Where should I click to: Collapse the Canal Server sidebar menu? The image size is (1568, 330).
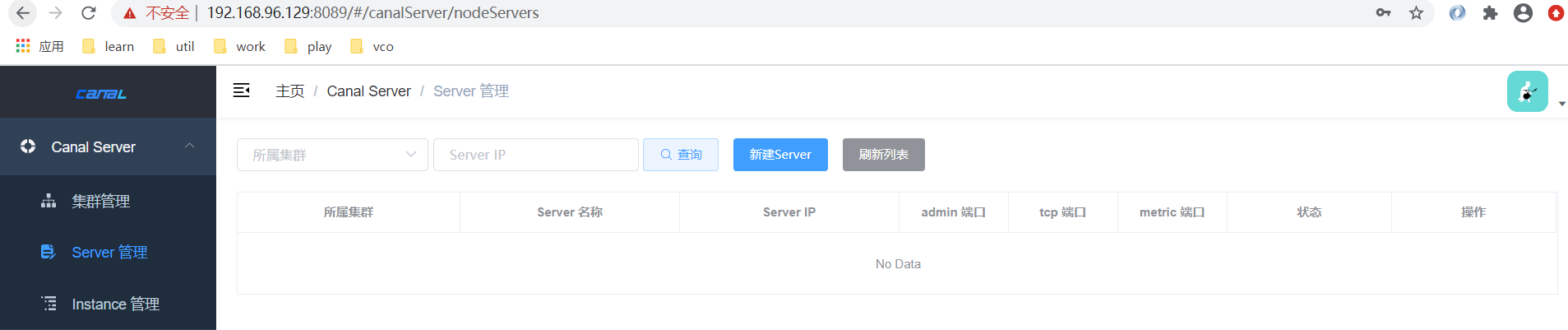coord(108,146)
